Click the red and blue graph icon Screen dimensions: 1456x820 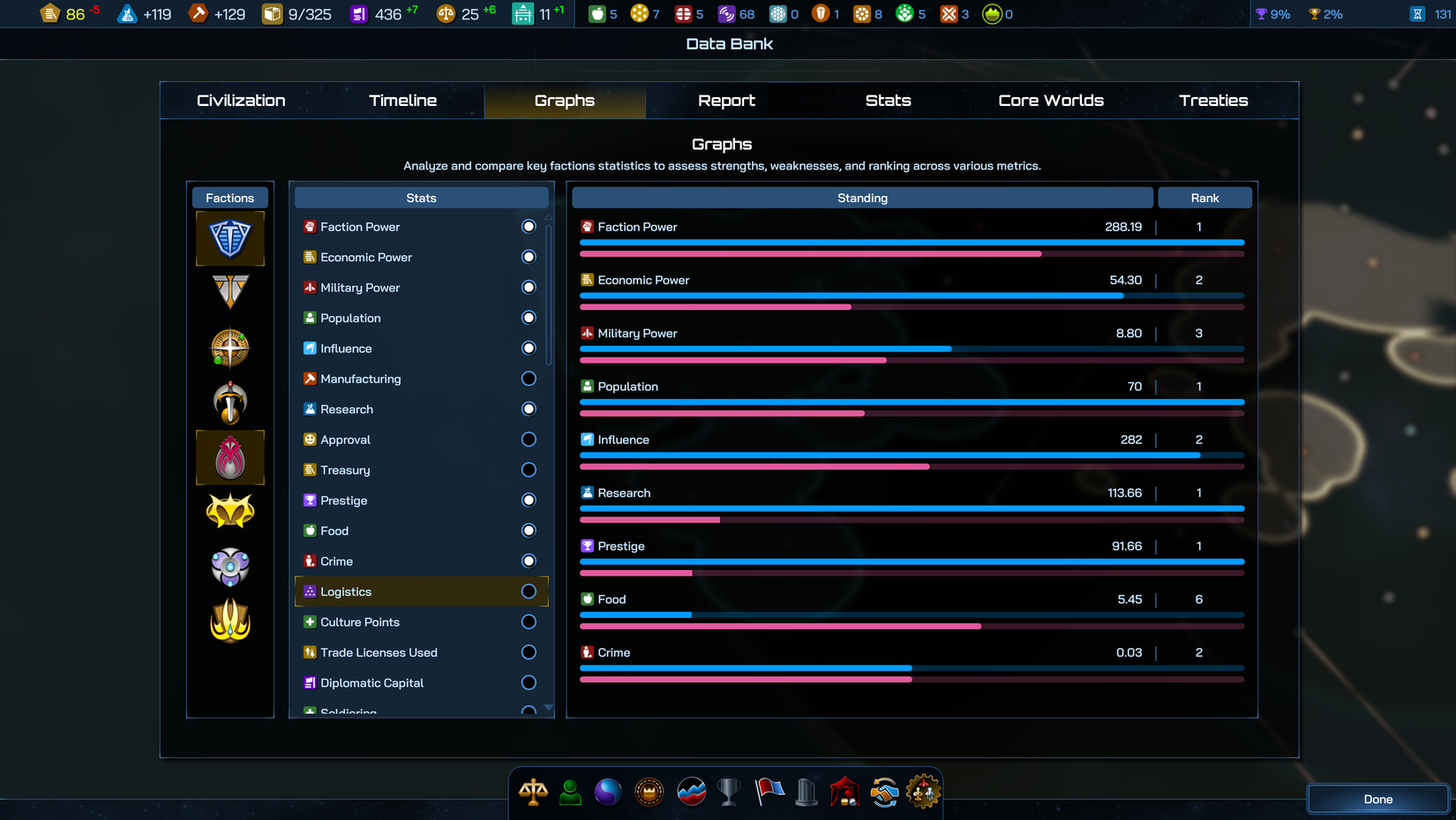point(691,792)
